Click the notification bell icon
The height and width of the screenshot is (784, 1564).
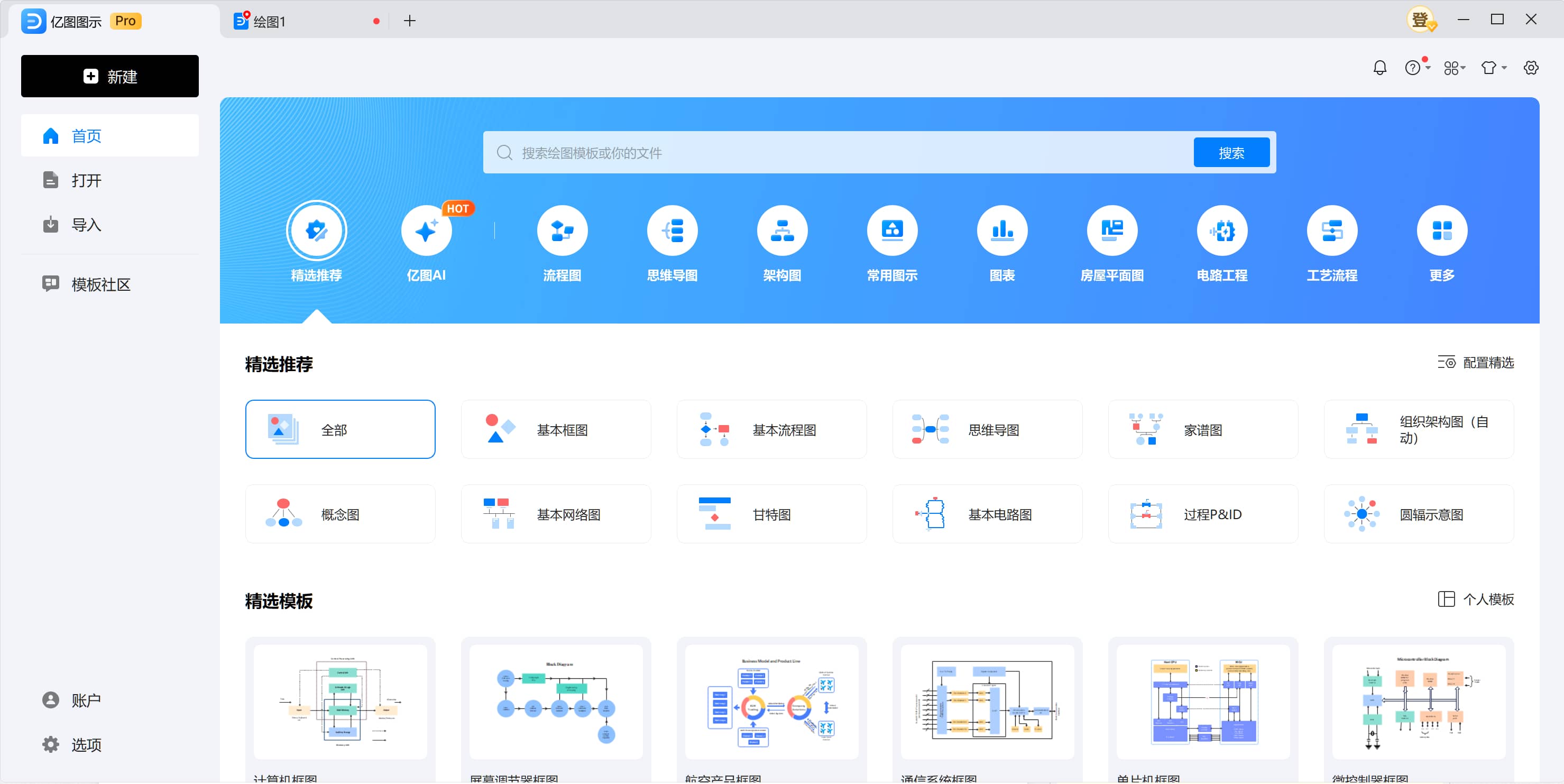pyautogui.click(x=1379, y=68)
